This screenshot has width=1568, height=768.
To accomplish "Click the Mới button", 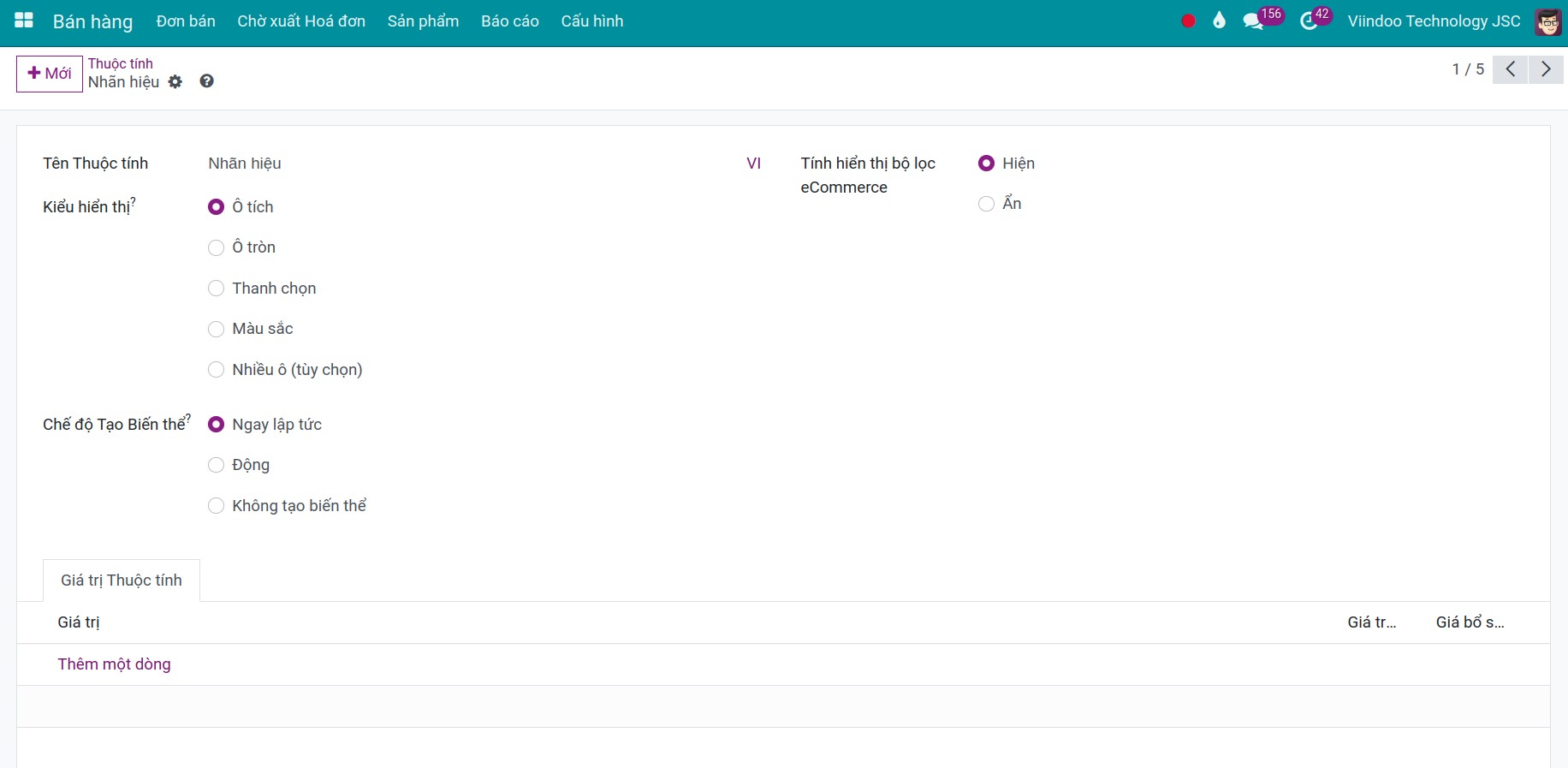I will coord(50,74).
